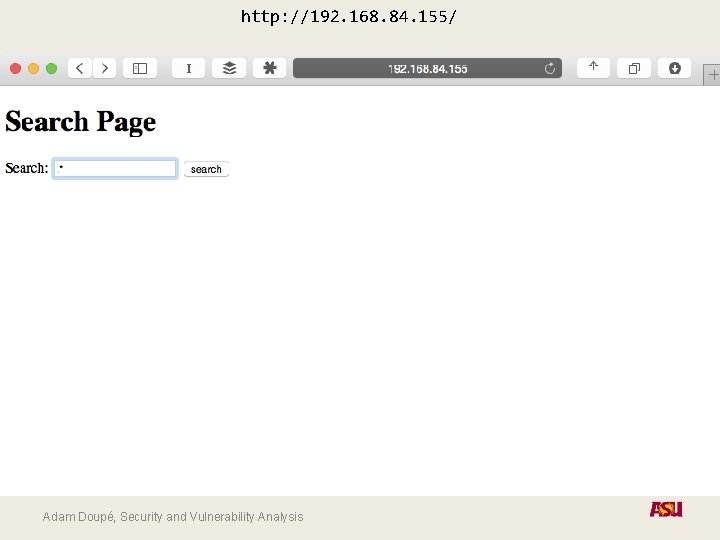Click the asterisk extension toolbar icon
Viewport: 720px width, 540px height.
pos(269,68)
